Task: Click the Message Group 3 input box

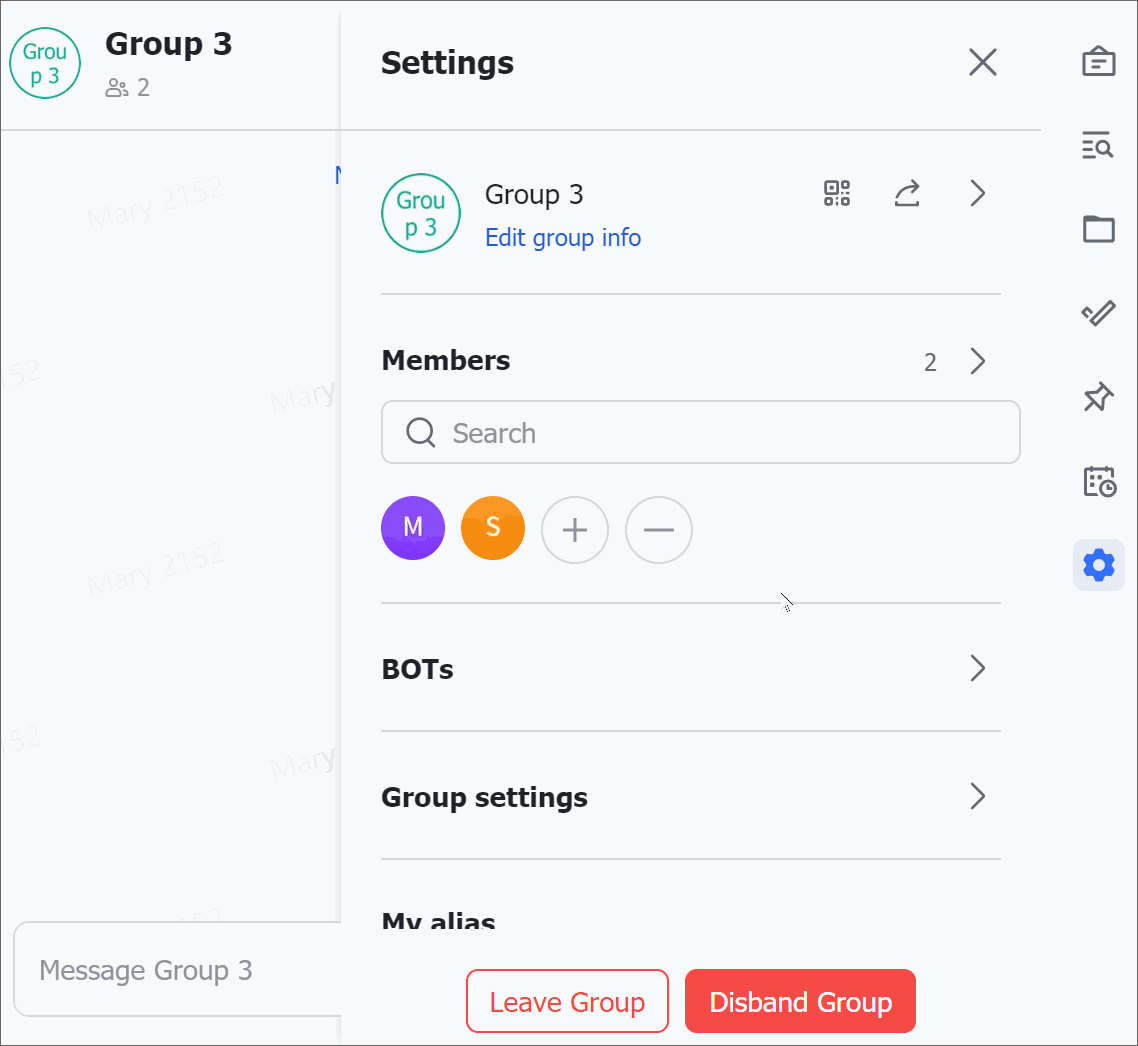Action: point(170,969)
